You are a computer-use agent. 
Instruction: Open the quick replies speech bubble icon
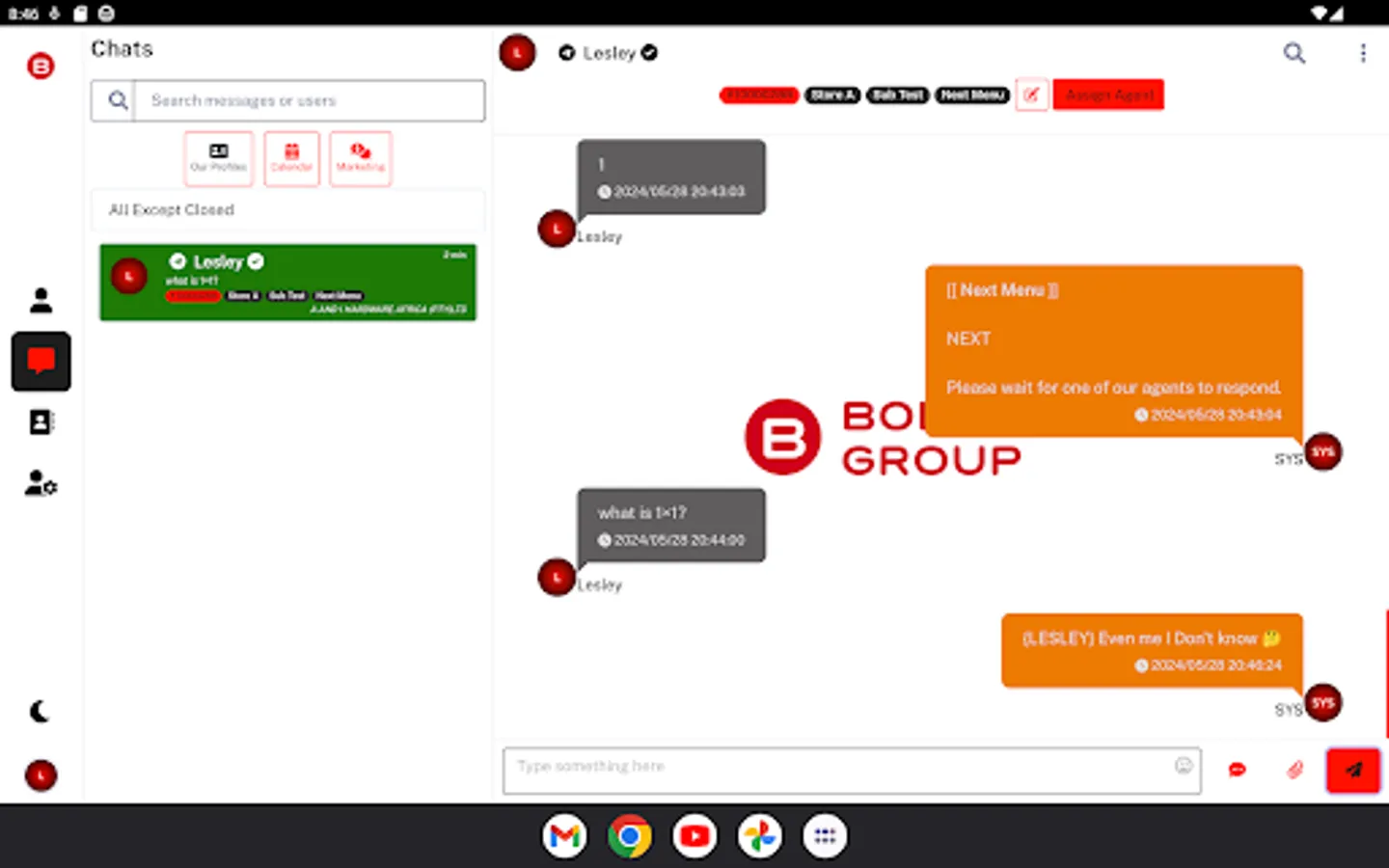(x=1237, y=770)
